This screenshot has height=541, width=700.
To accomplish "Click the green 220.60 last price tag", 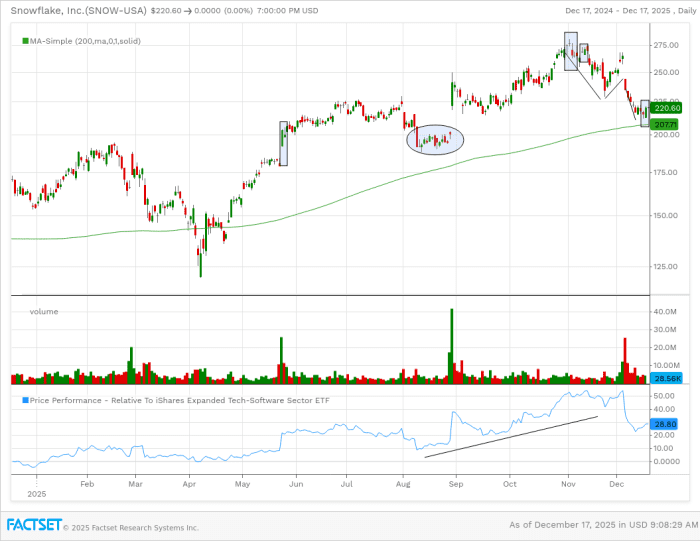I will [666, 108].
